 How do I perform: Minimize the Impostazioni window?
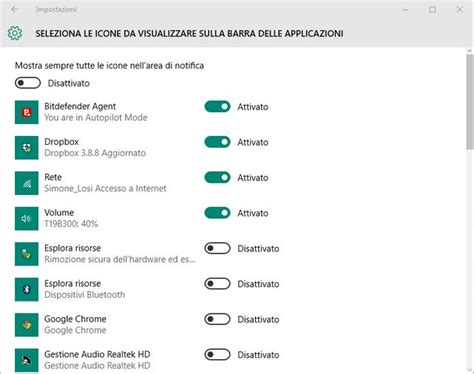pos(405,10)
